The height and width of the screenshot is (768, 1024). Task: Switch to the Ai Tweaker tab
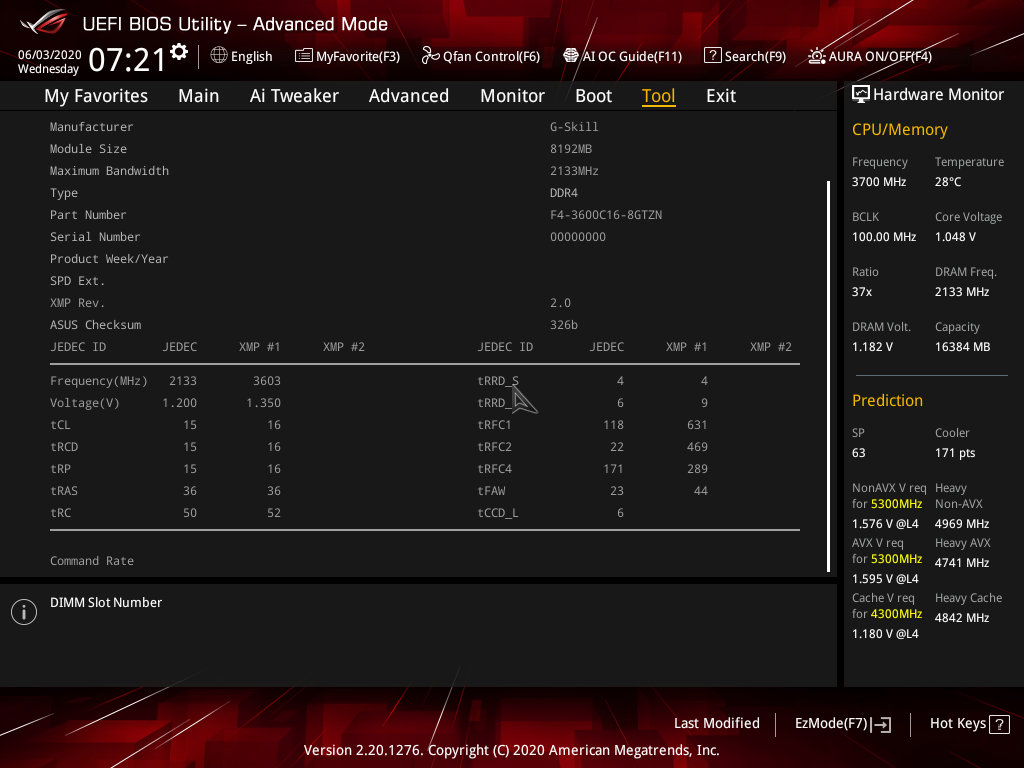click(x=294, y=95)
